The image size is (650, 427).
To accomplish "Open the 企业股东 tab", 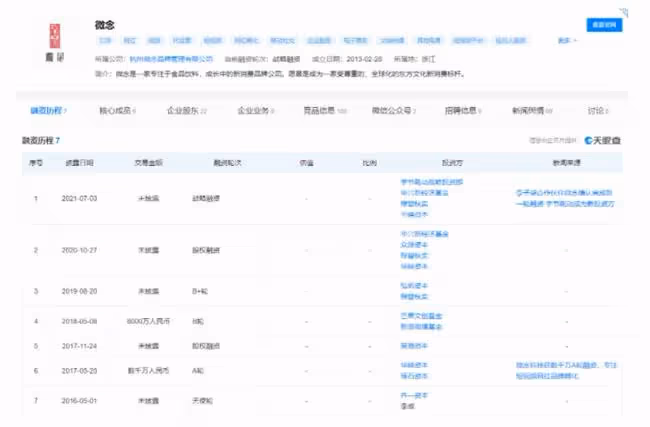I will pos(187,110).
